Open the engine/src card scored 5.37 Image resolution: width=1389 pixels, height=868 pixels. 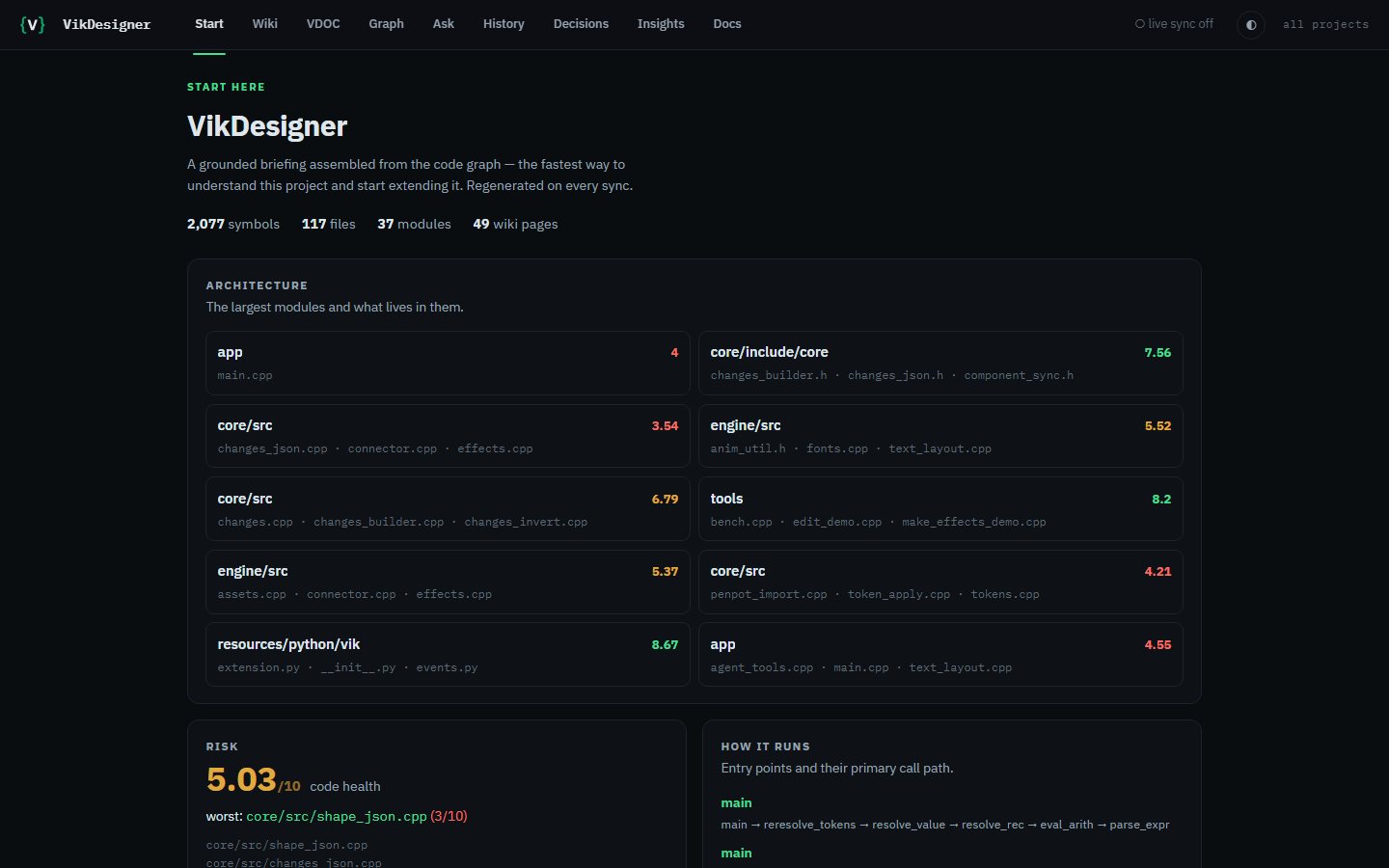[x=448, y=582]
